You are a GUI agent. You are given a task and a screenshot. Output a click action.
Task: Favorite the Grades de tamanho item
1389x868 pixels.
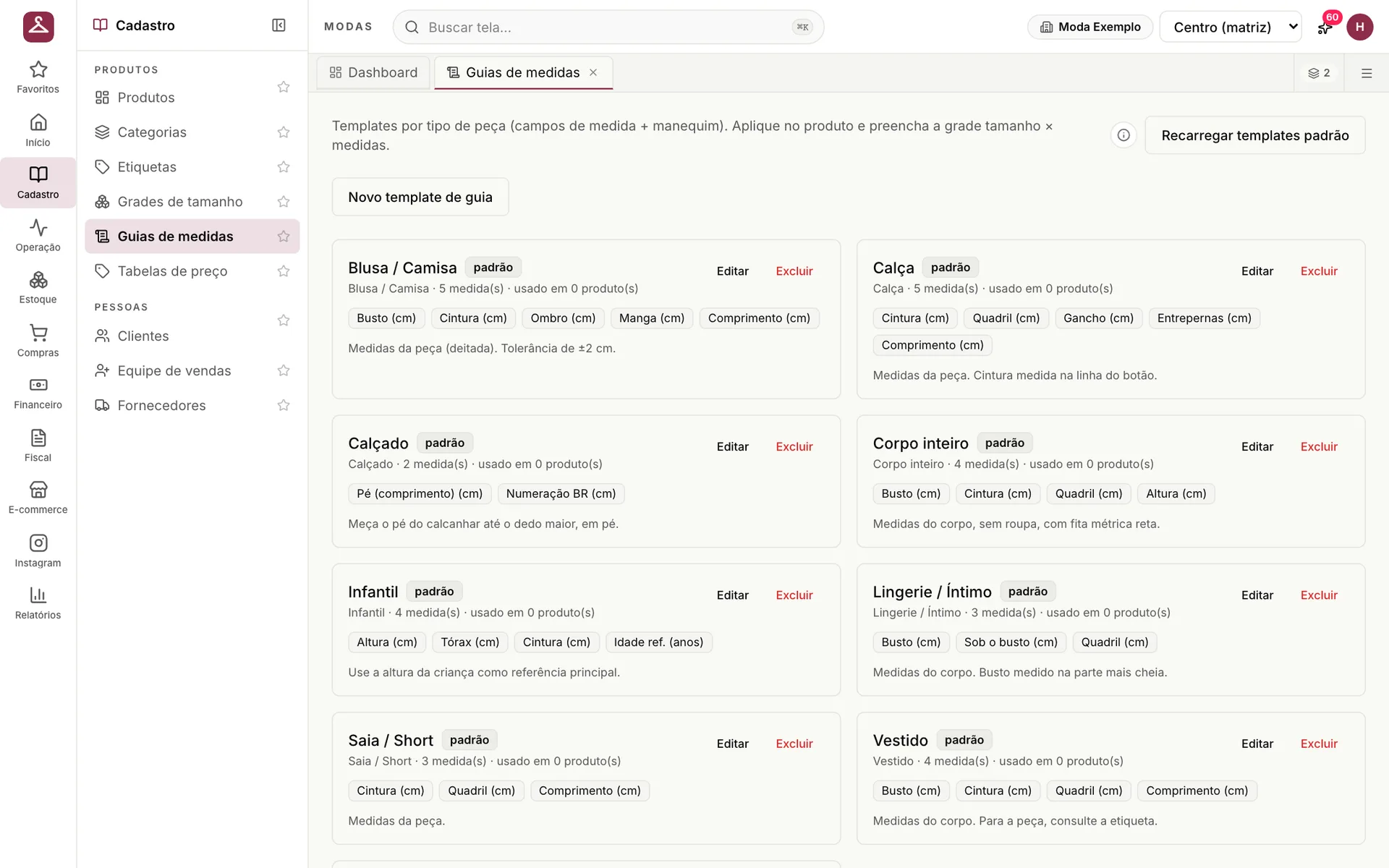click(x=284, y=202)
